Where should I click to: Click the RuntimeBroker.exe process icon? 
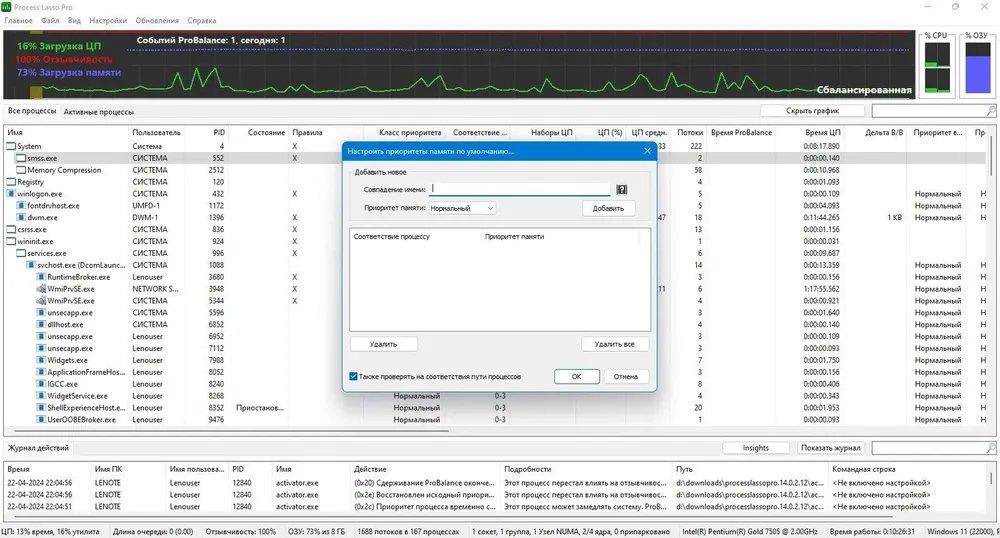[x=41, y=277]
